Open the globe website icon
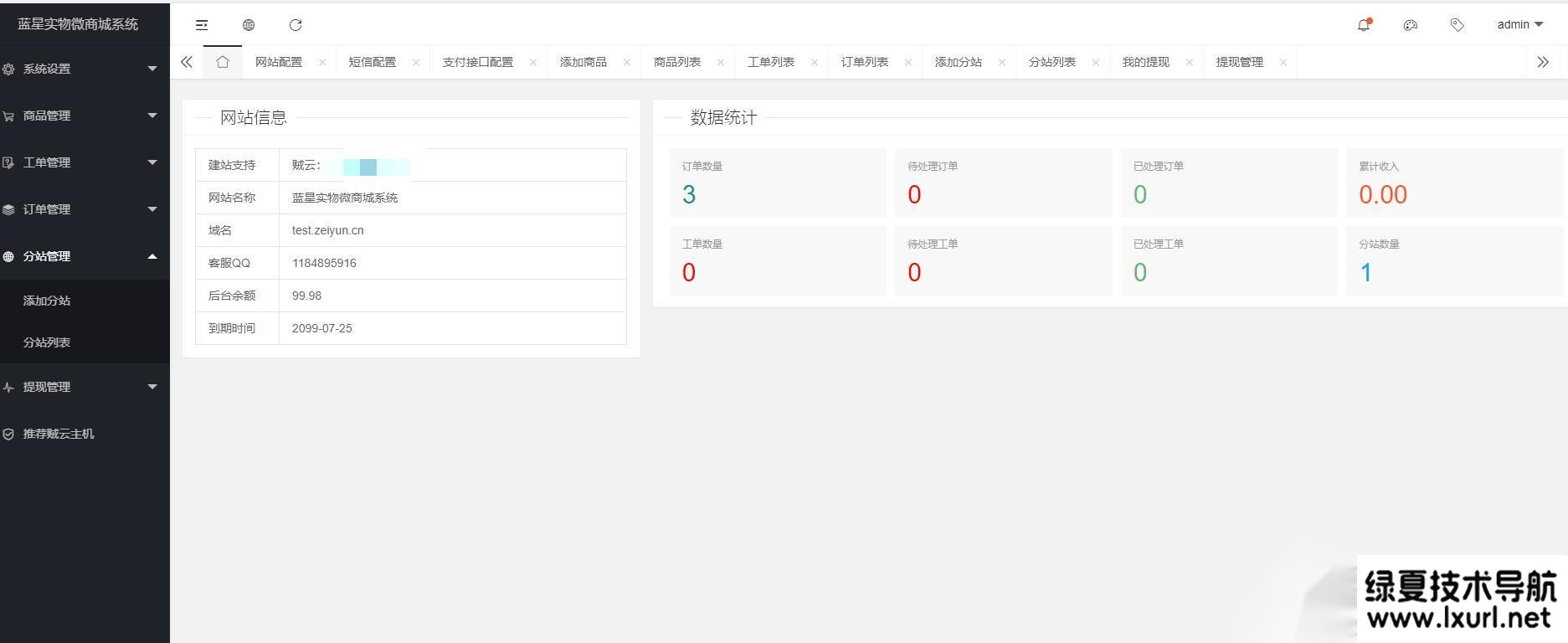 point(249,25)
